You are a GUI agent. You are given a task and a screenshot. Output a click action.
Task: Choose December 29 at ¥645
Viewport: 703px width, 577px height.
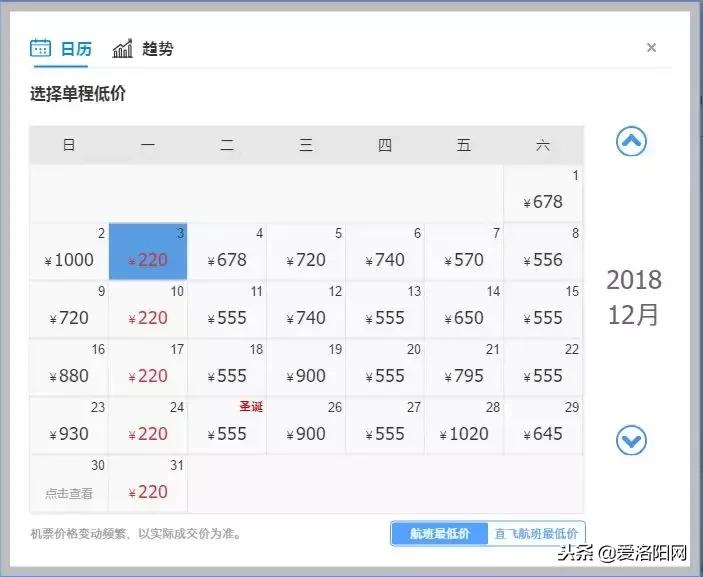point(543,425)
